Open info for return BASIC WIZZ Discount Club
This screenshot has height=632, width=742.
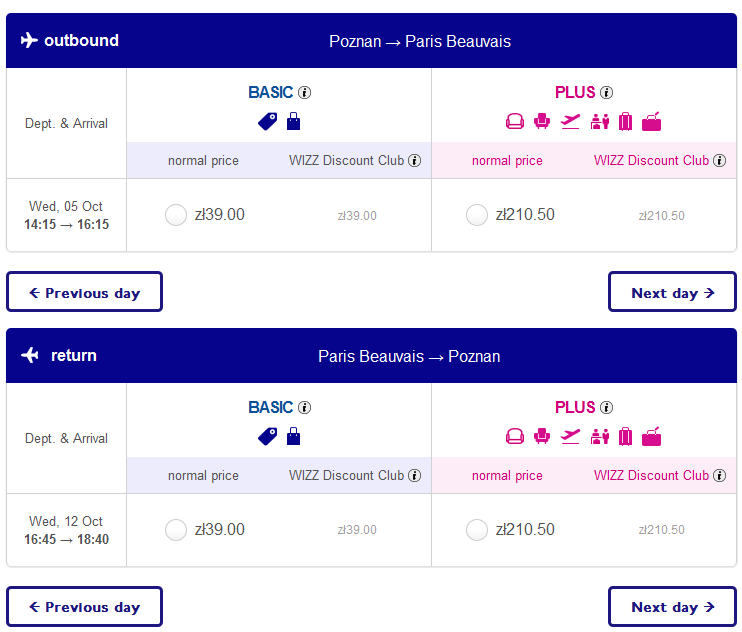pos(415,475)
